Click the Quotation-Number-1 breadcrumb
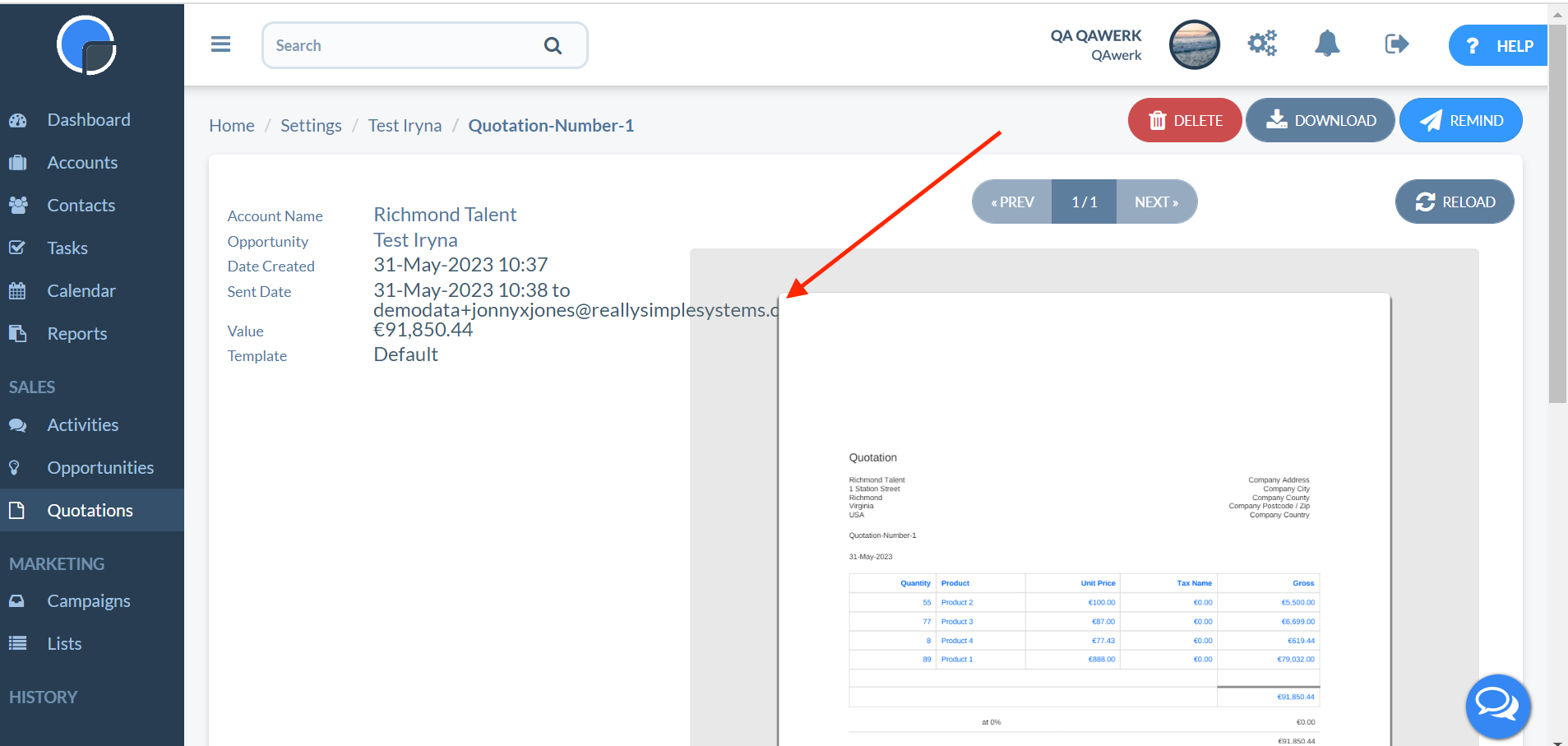 [x=551, y=125]
